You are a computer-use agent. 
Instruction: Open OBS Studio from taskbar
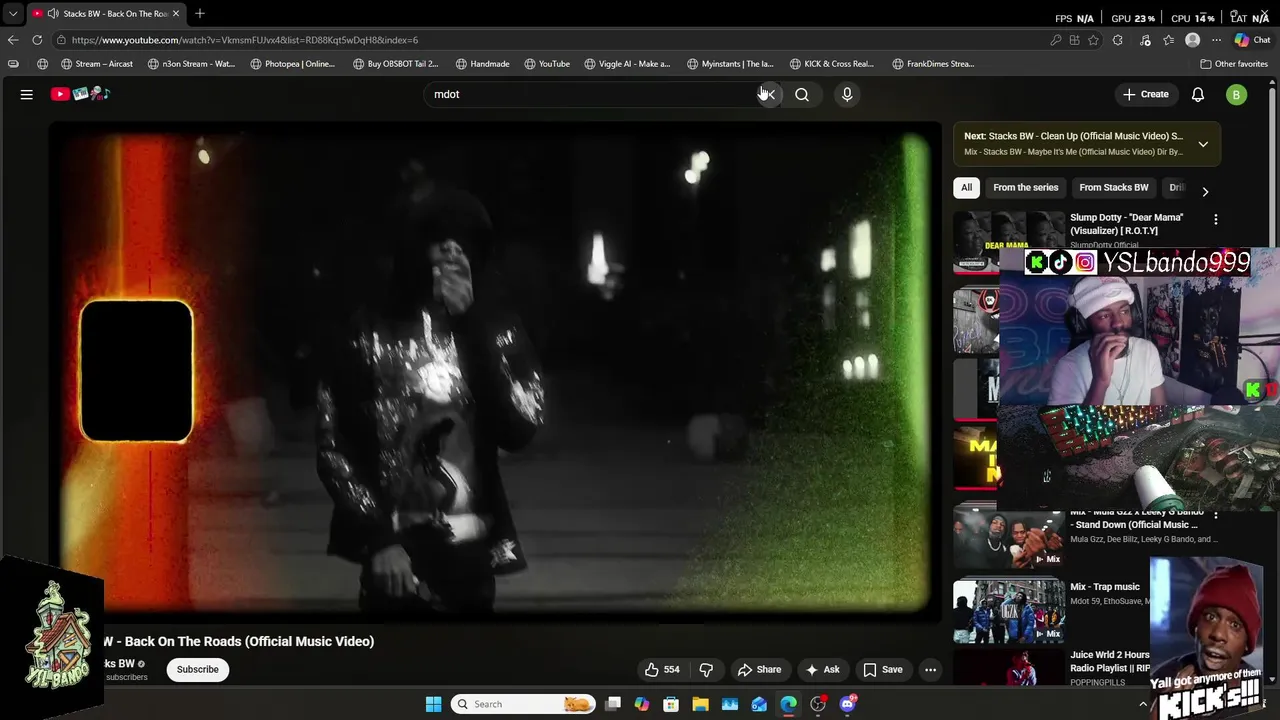point(818,704)
